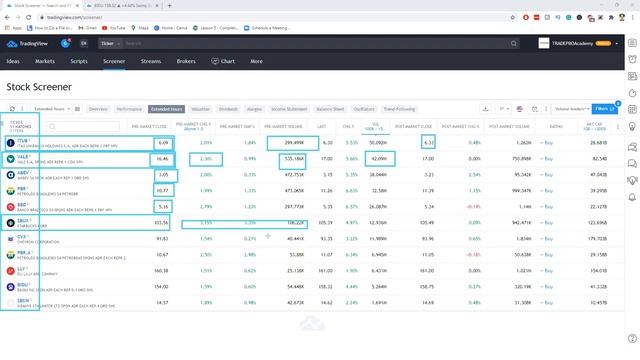Open the Ticker search type dropdown
The image size is (640, 360).
click(111, 44)
